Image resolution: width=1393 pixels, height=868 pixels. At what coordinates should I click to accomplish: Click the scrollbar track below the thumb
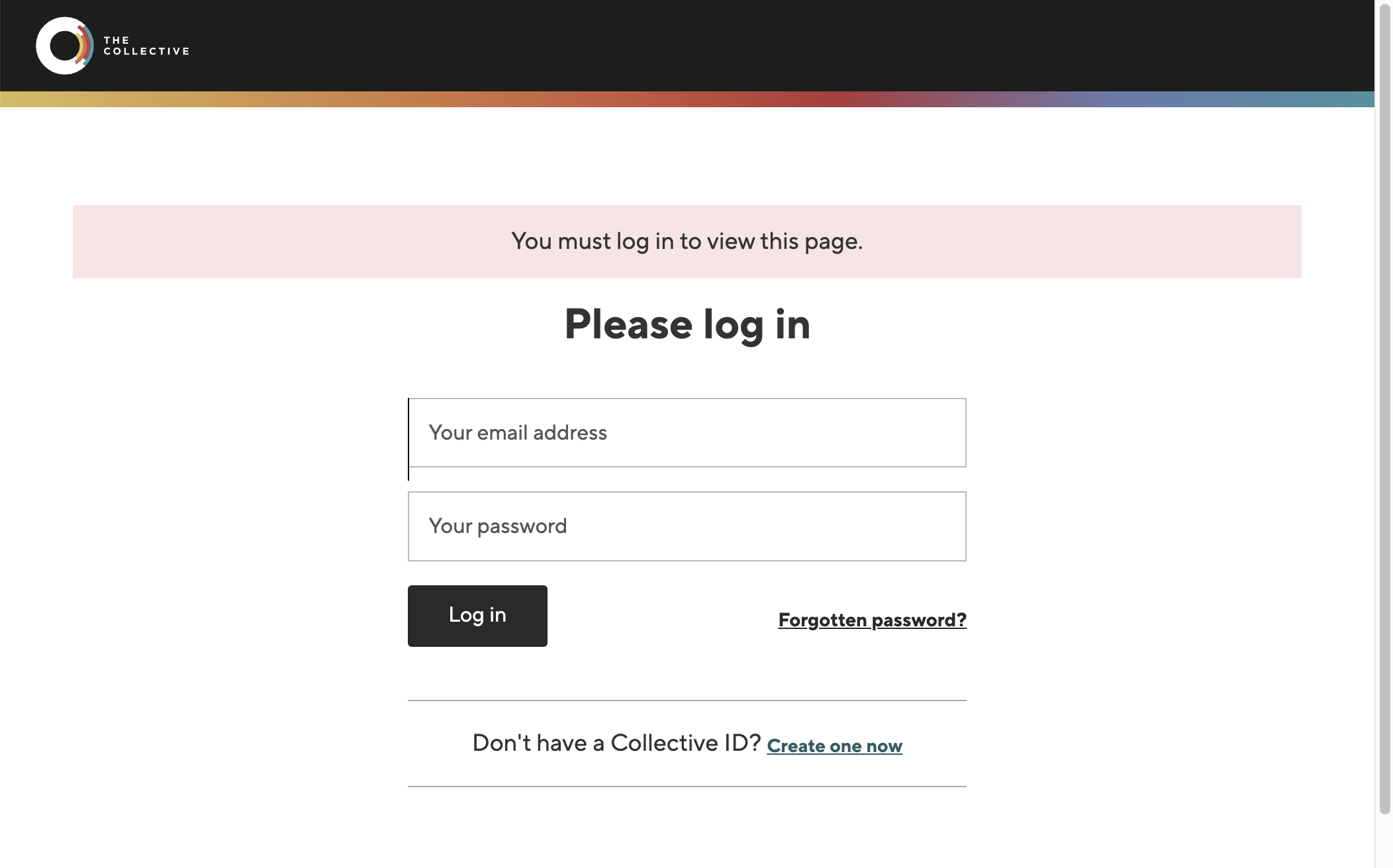[1384, 841]
